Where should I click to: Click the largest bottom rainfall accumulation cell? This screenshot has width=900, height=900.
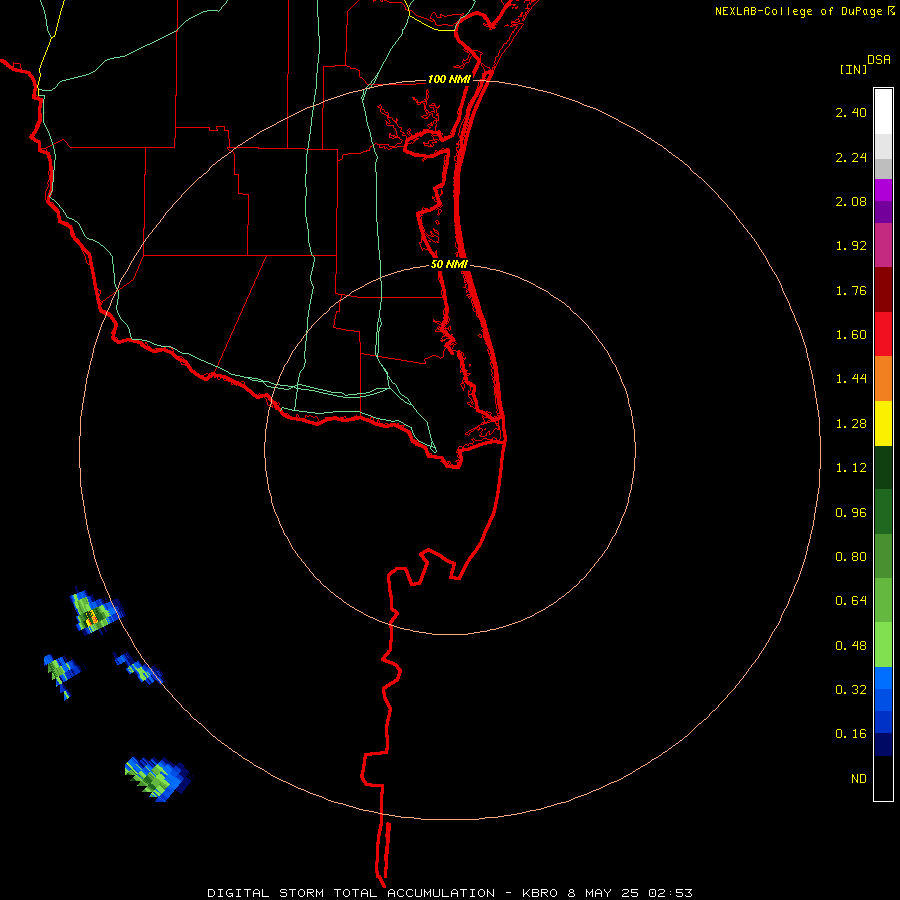158,779
